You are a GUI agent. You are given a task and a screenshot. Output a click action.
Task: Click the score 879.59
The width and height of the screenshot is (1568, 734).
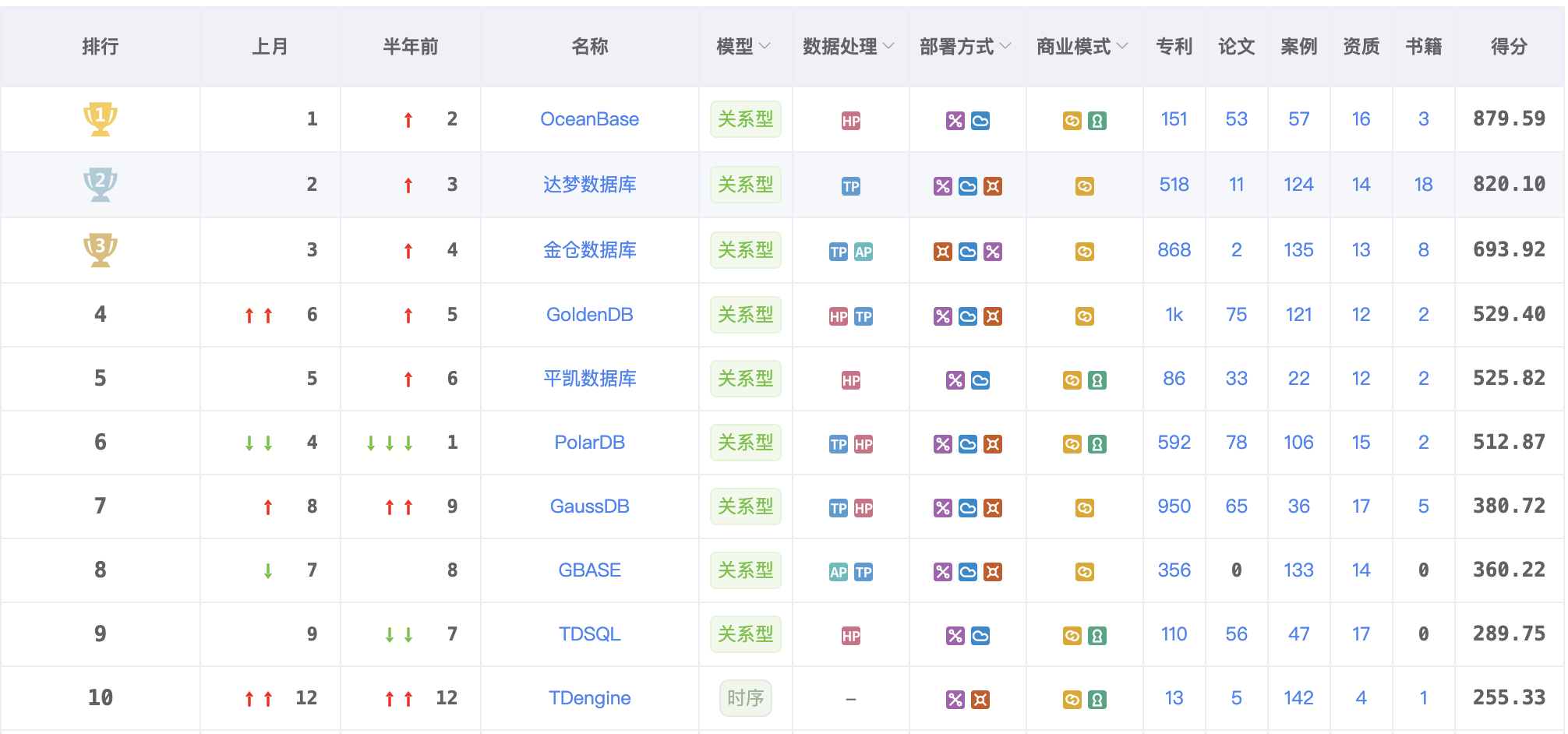click(x=1510, y=119)
